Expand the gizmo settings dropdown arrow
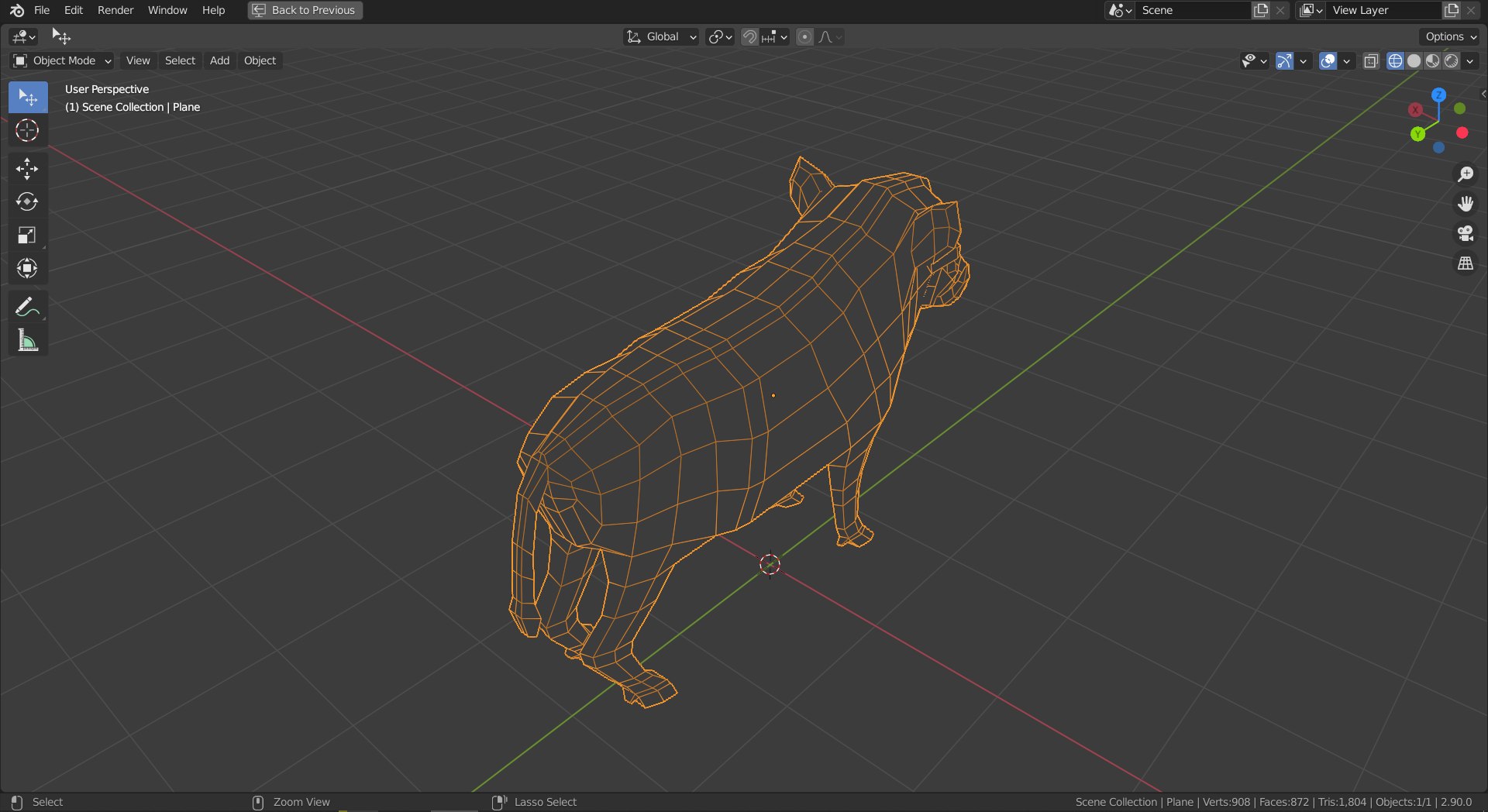Image resolution: width=1488 pixels, height=812 pixels. point(1303,60)
